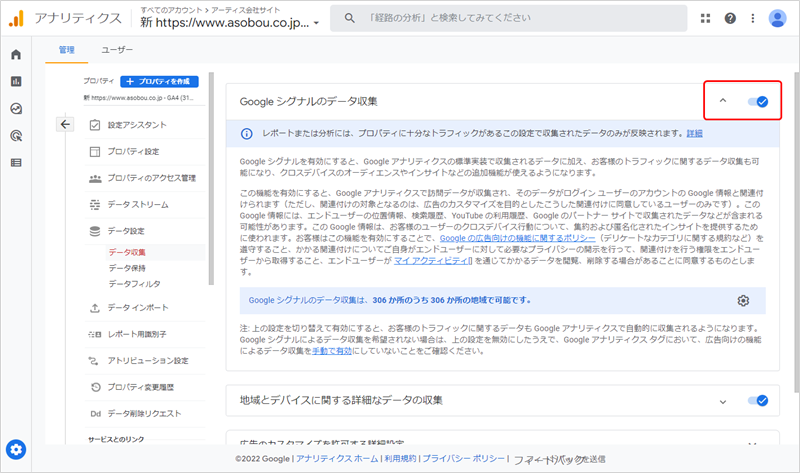Expand the partially visible 広告のカスタマイズ section
The height and width of the screenshot is (473, 800).
pyautogui.click(x=753, y=443)
